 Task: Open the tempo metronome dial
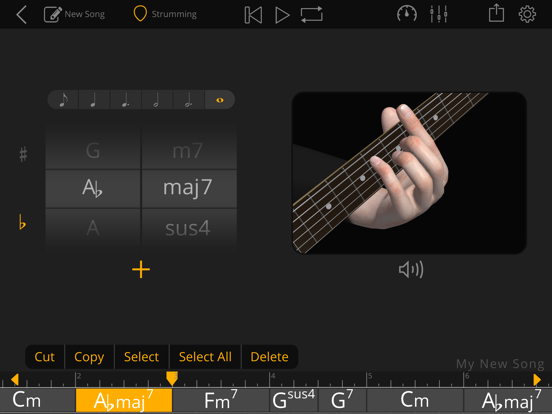pos(407,14)
